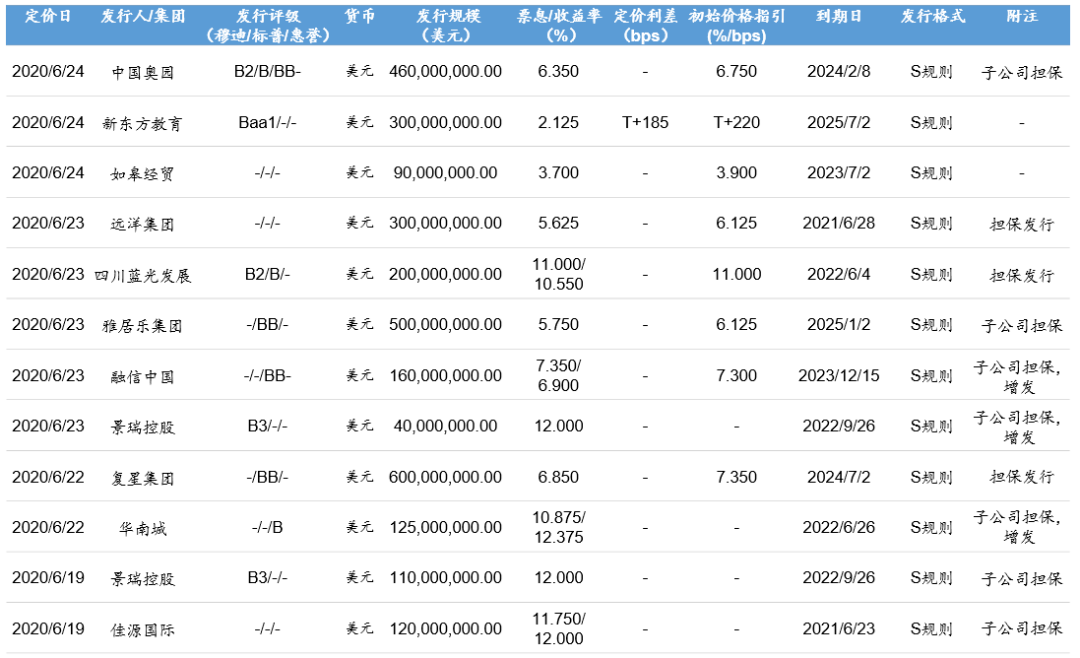Click the 发行评级 column header
This screenshot has width=1080, height=658.
click(268, 25)
